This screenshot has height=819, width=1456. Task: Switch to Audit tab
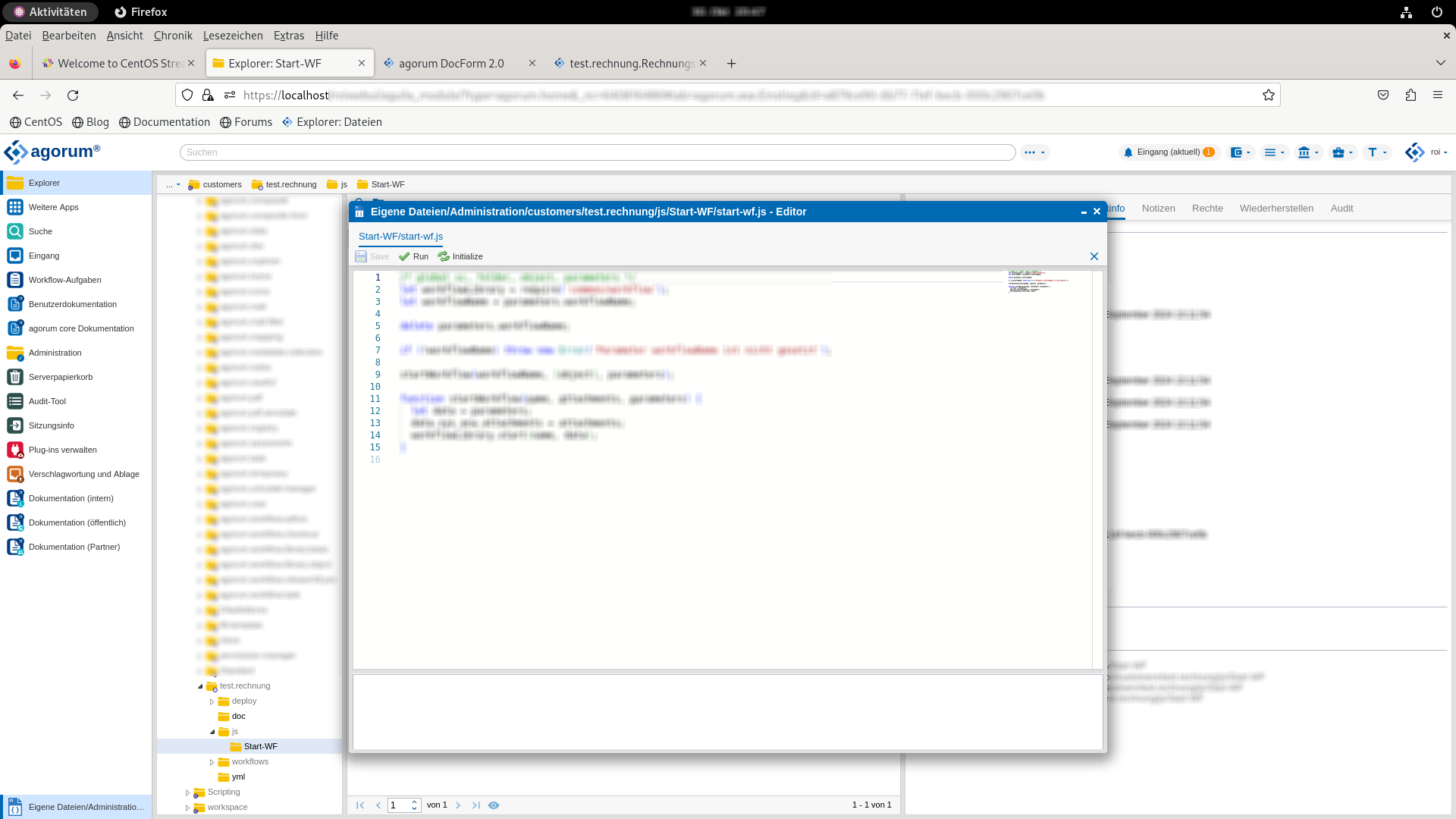pyautogui.click(x=1341, y=208)
